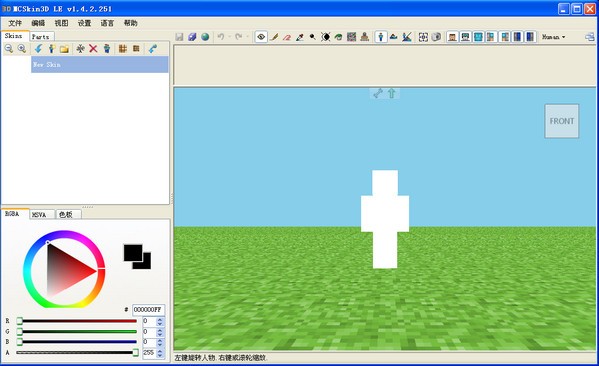Open the undo history dropdown arrow
599x366 pixels.
coord(229,37)
